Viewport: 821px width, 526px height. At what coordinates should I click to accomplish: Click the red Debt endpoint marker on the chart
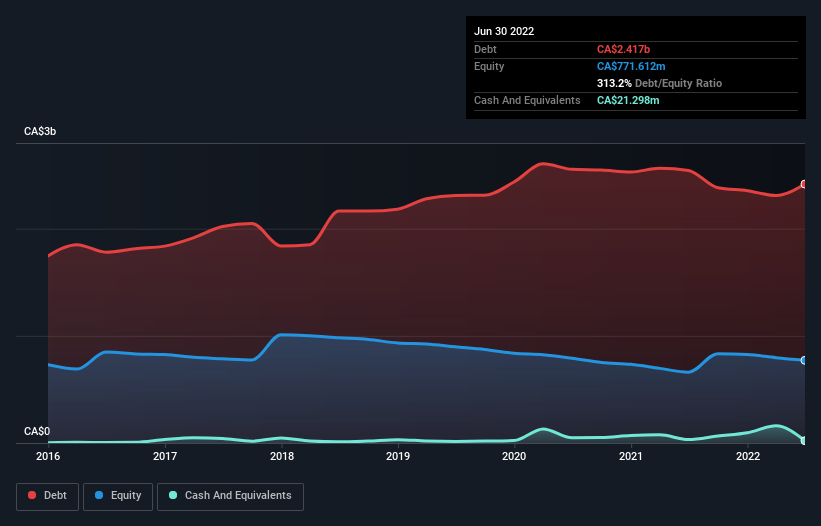tap(804, 184)
